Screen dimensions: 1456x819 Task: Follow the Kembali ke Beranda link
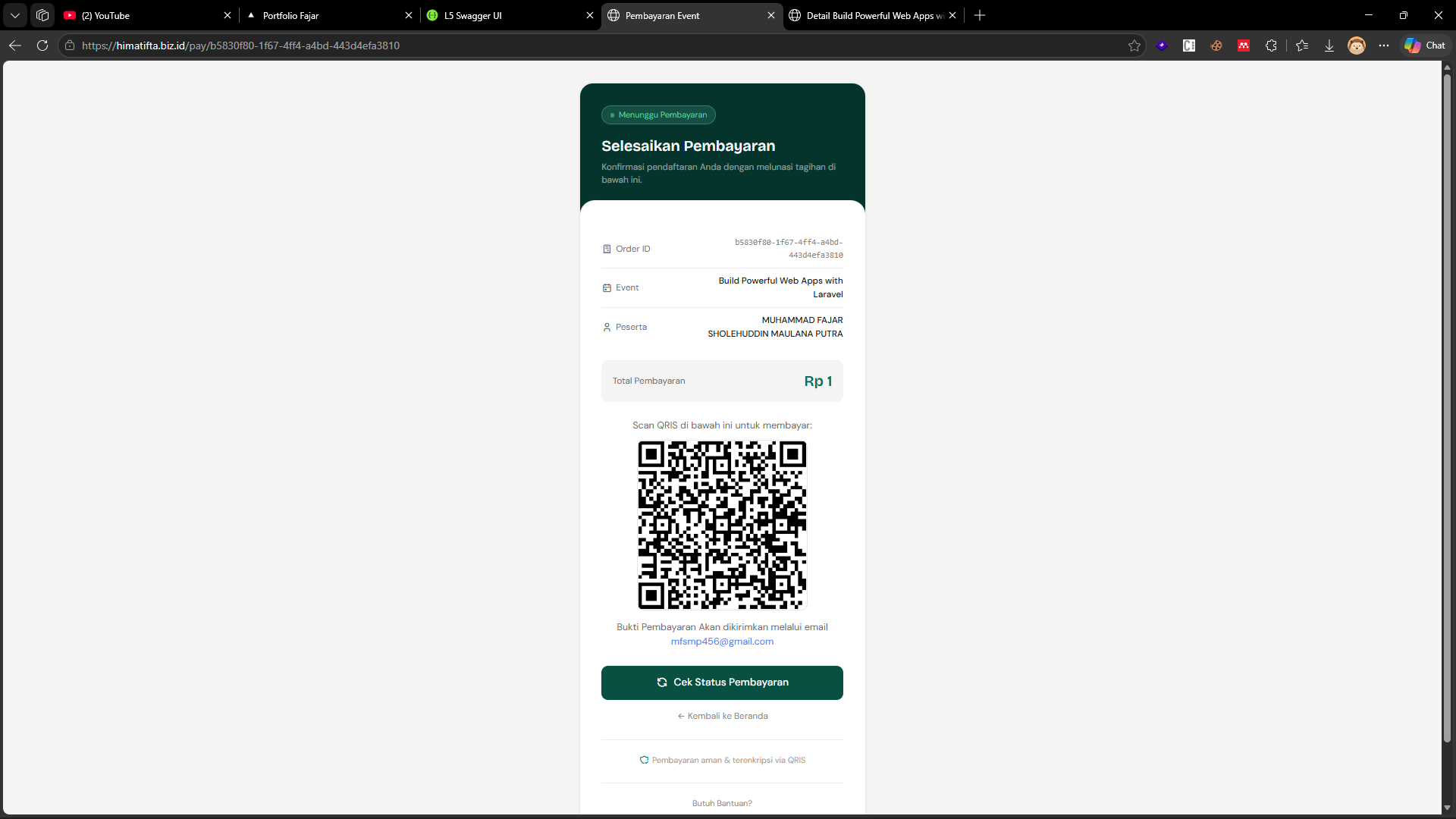pyautogui.click(x=723, y=716)
